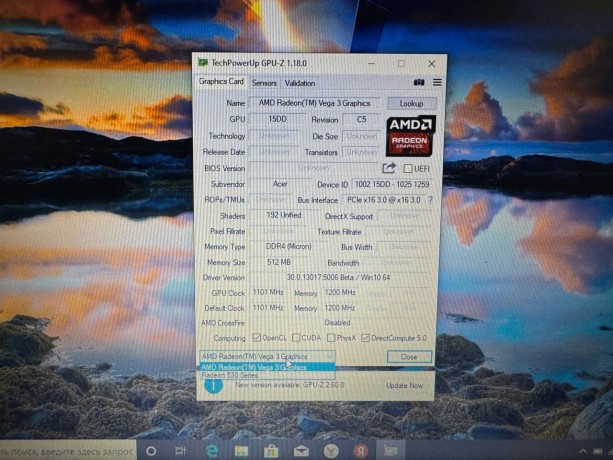613x460 pixels.
Task: Open the Mail app on taskbar
Action: point(301,451)
